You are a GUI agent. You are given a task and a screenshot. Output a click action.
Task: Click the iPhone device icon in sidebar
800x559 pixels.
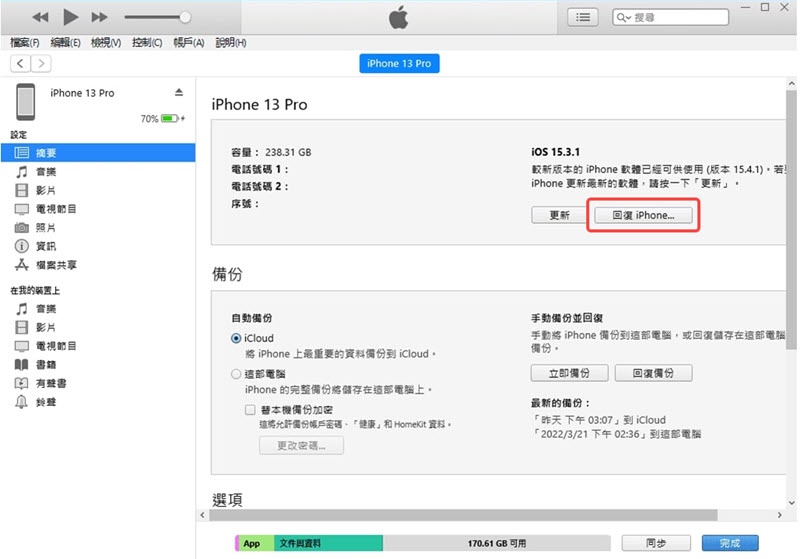coord(26,102)
